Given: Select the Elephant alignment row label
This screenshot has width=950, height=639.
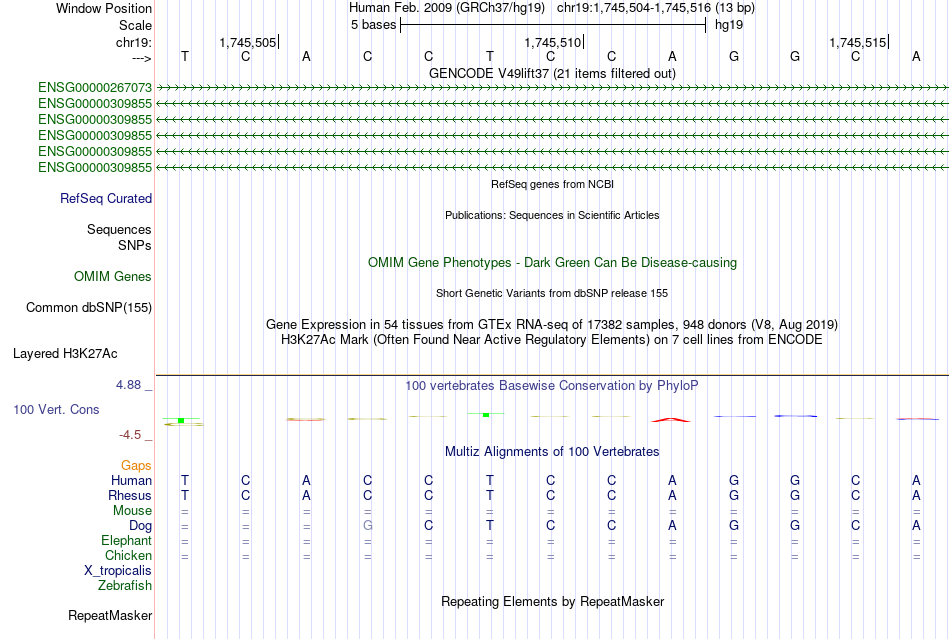Looking at the screenshot, I should [127, 540].
